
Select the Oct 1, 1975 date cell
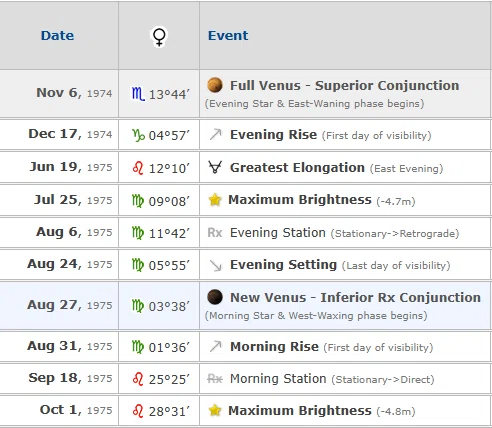[x=59, y=410]
